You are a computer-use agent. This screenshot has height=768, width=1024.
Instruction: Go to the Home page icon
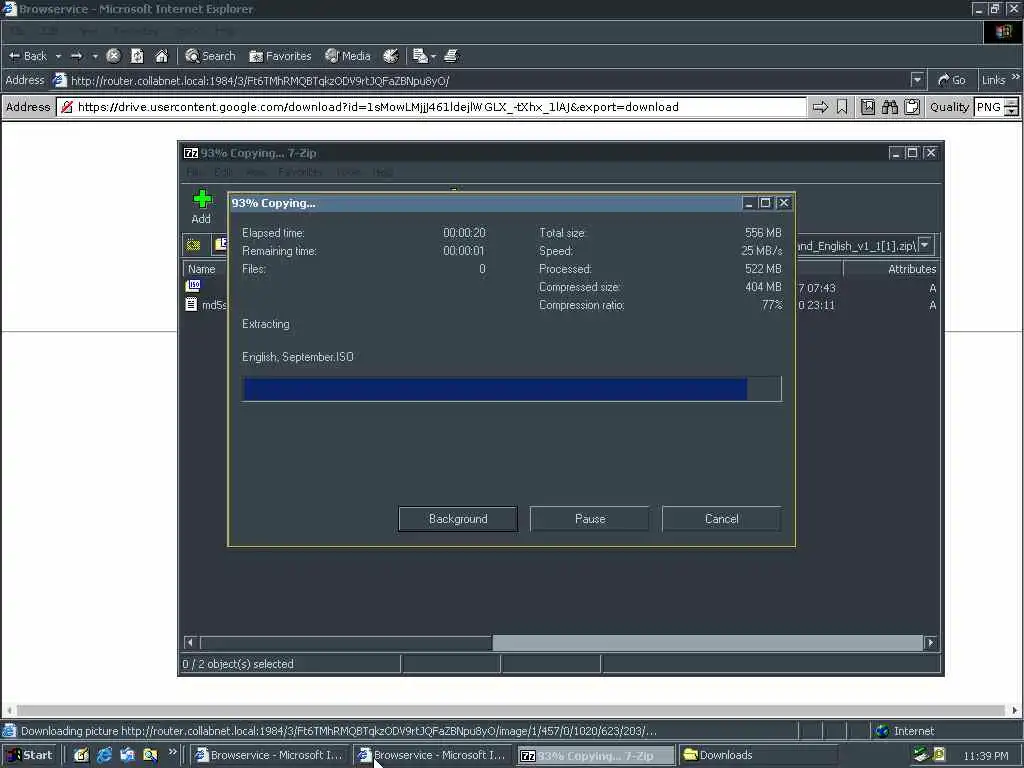pos(161,56)
